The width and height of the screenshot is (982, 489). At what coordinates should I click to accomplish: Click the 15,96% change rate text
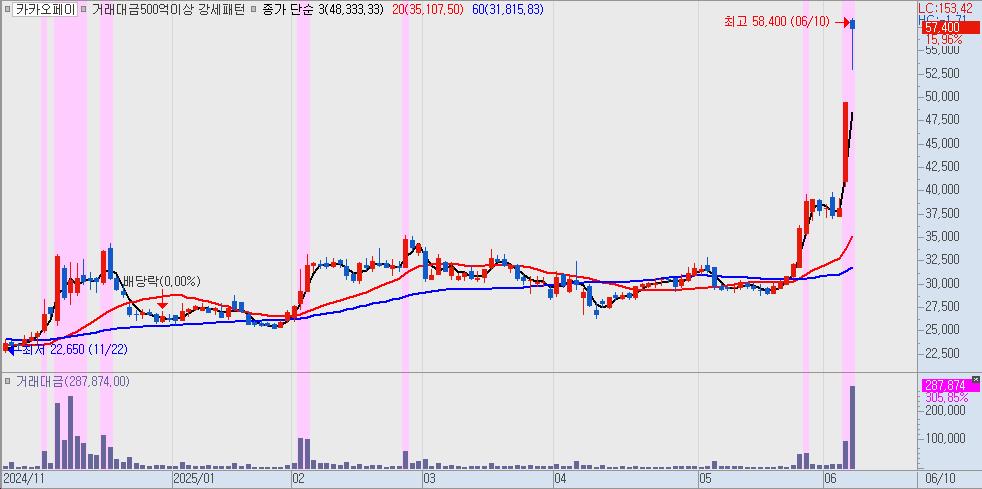(x=944, y=39)
